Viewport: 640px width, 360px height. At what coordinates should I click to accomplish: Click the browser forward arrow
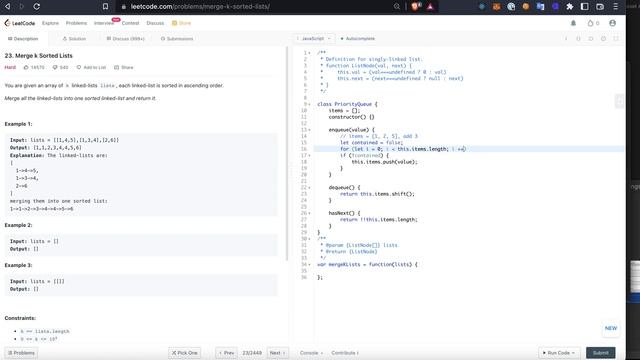click(x=22, y=7)
